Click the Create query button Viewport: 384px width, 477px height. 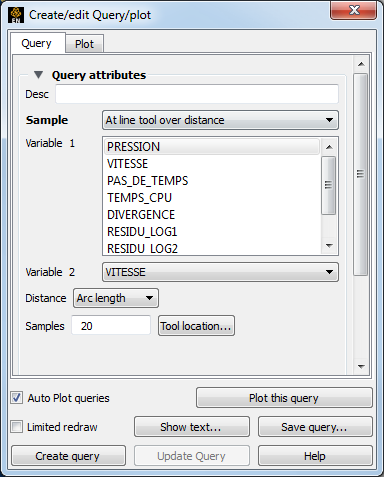[x=68, y=456]
